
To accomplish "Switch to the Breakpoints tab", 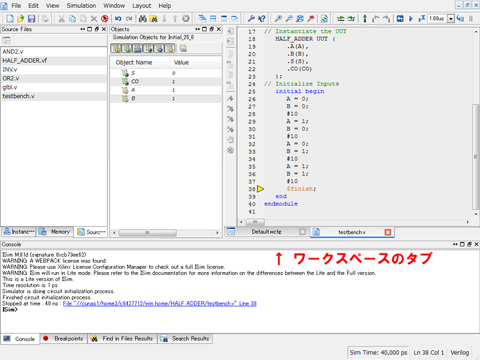I will 63,339.
